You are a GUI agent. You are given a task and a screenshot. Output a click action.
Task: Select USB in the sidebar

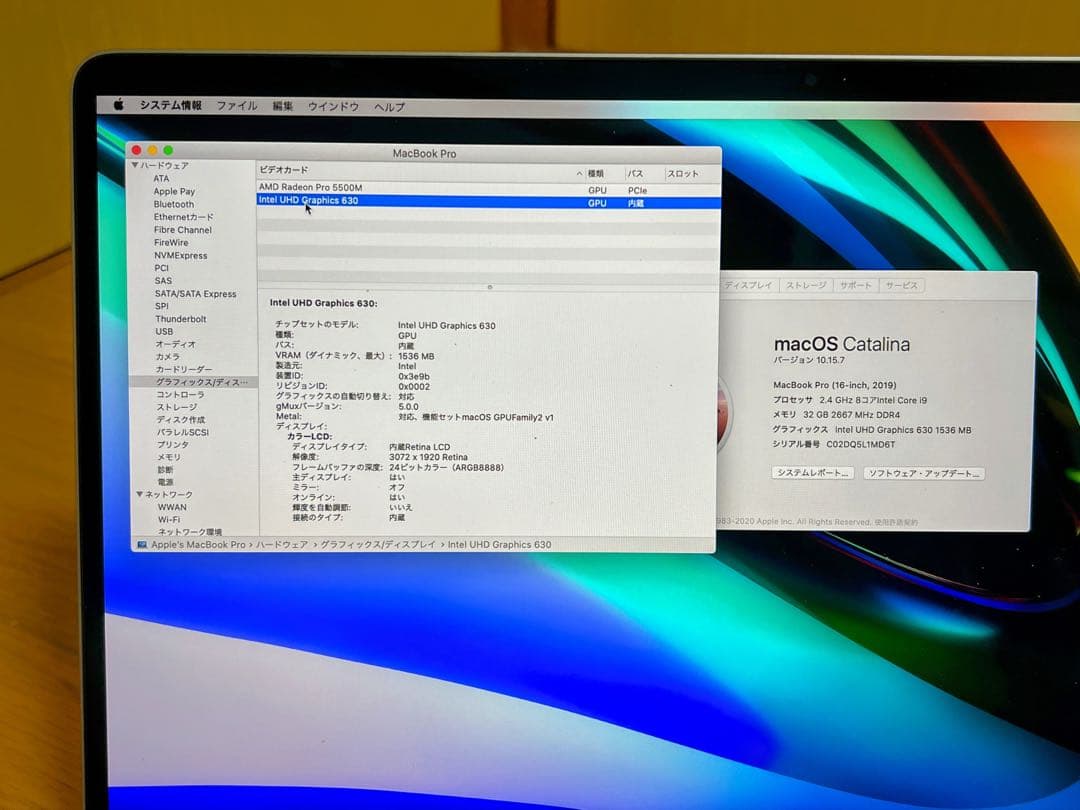click(164, 331)
